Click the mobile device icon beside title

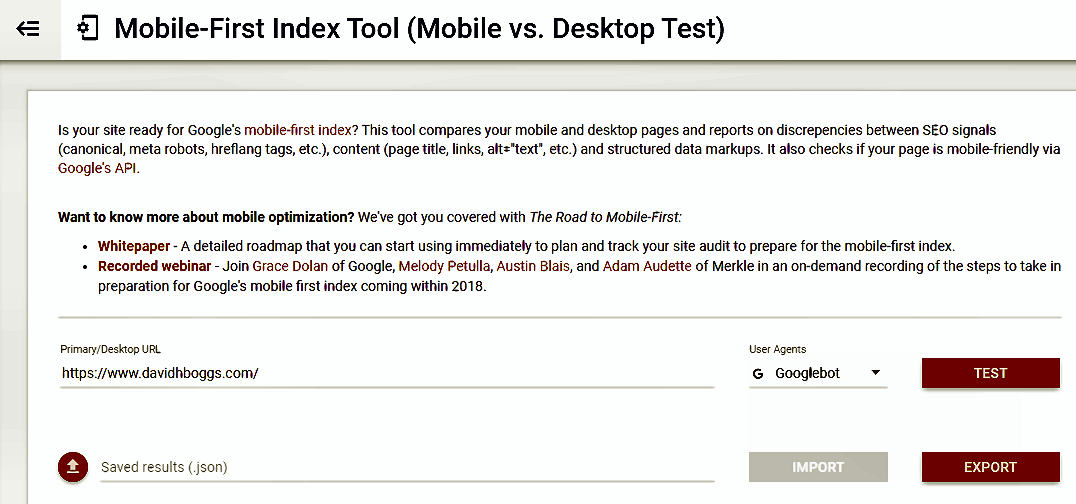pos(88,30)
